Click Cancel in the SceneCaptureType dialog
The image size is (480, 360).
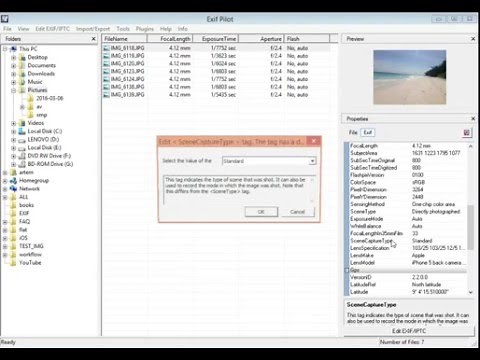[x=297, y=212]
